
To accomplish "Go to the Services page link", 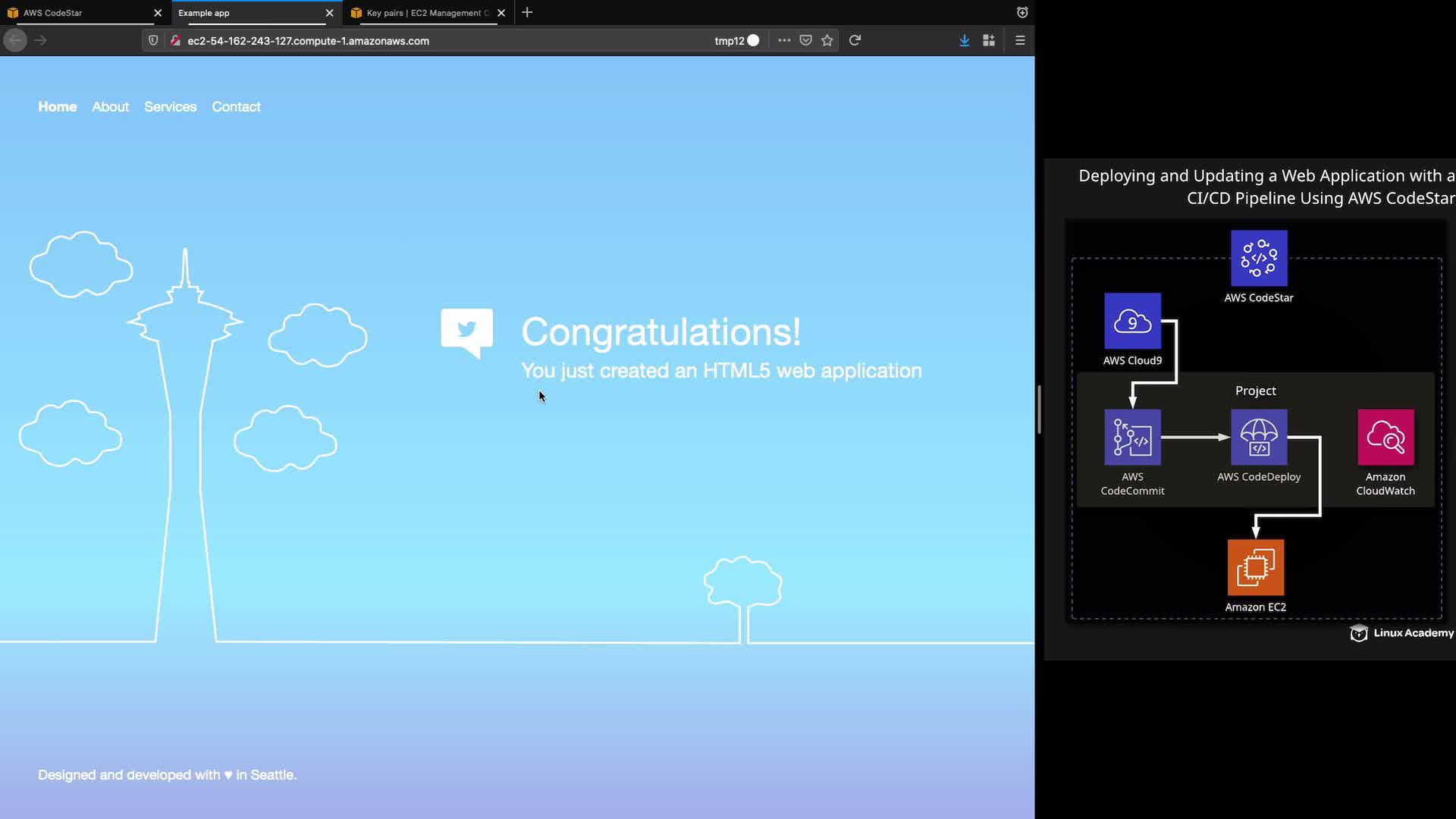I will click(170, 107).
